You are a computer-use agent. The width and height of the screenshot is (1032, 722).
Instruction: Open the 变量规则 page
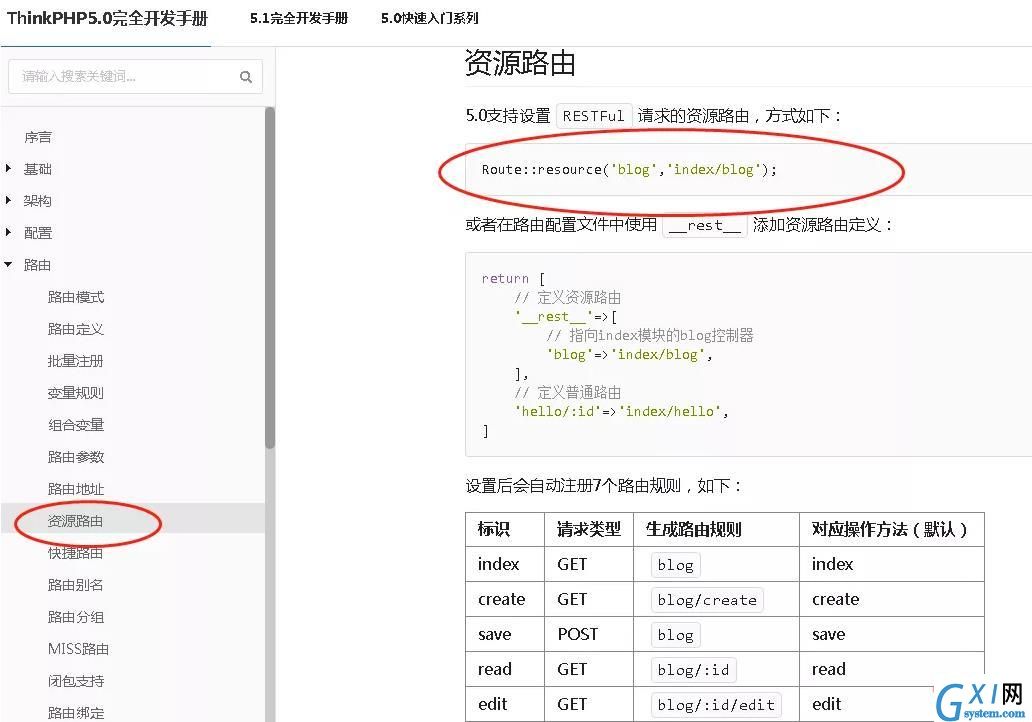pos(76,393)
